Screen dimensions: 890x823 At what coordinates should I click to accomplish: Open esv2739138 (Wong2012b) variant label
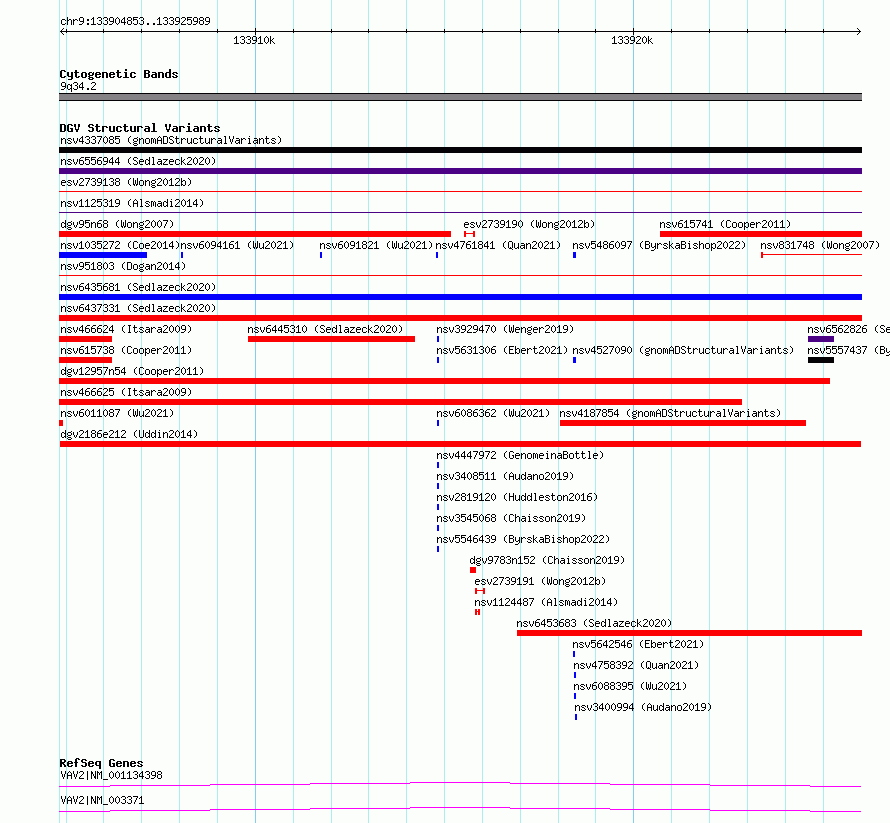coord(126,182)
